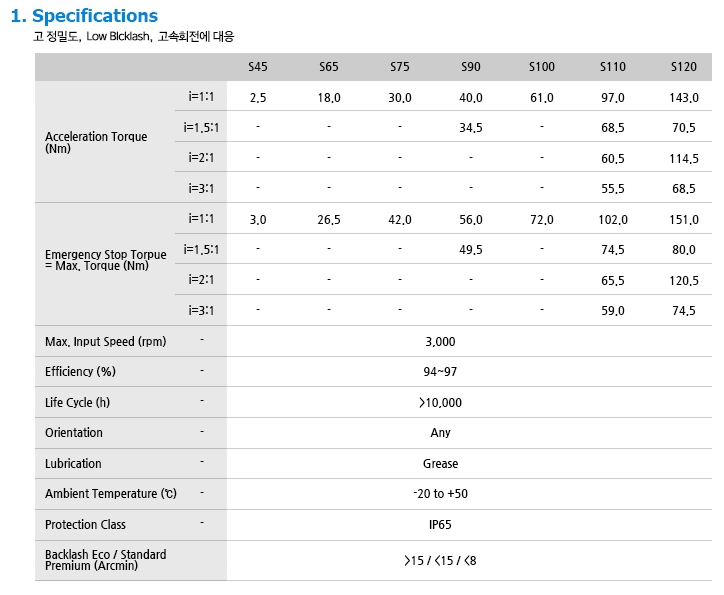Select the 94~97 efficiency value
The width and height of the screenshot is (724, 595).
[x=440, y=372]
